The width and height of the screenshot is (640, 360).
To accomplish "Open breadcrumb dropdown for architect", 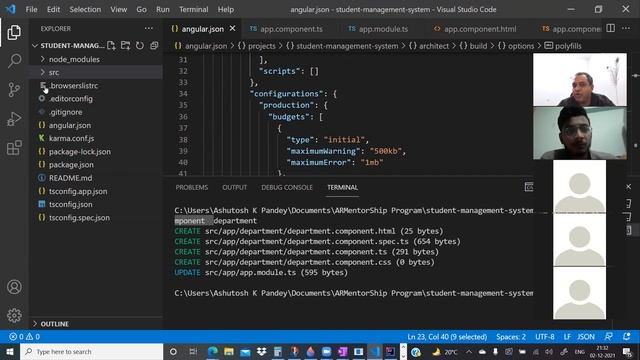I will (429, 46).
